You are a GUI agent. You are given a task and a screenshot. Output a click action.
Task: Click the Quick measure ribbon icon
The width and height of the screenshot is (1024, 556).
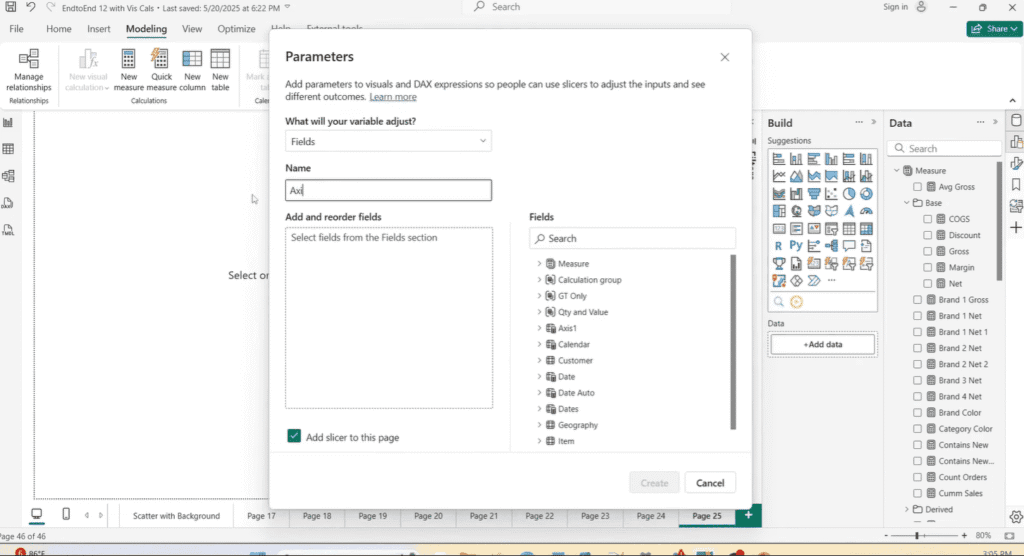[161, 70]
